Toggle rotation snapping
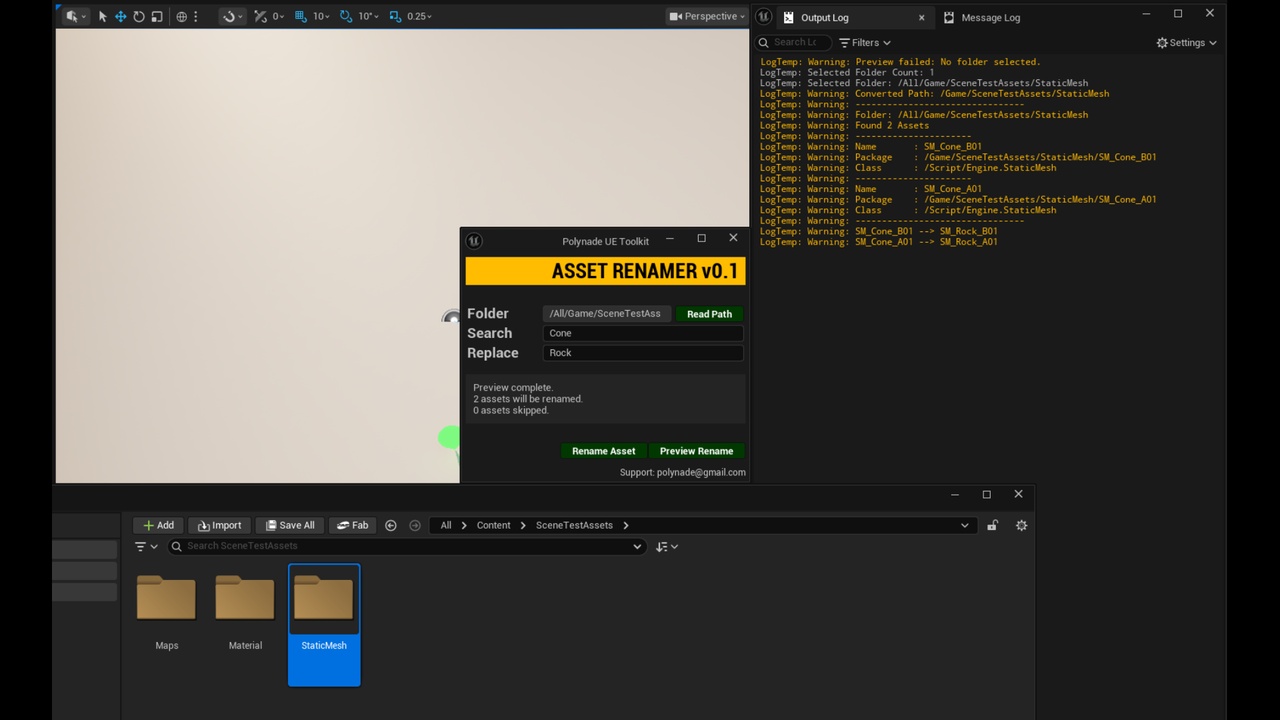1280x720 pixels. point(346,16)
